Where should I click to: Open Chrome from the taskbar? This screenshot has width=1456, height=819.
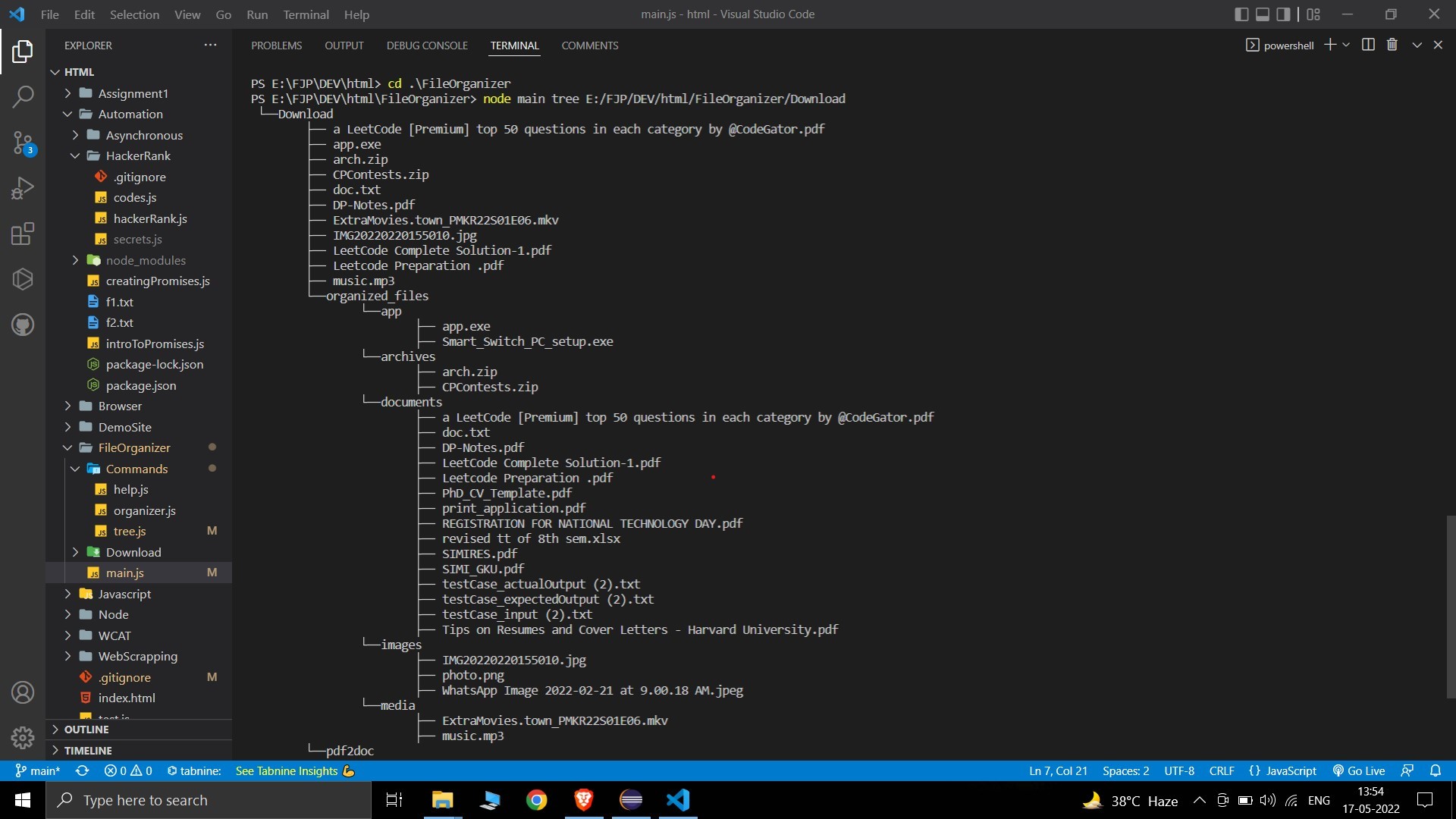[x=537, y=800]
